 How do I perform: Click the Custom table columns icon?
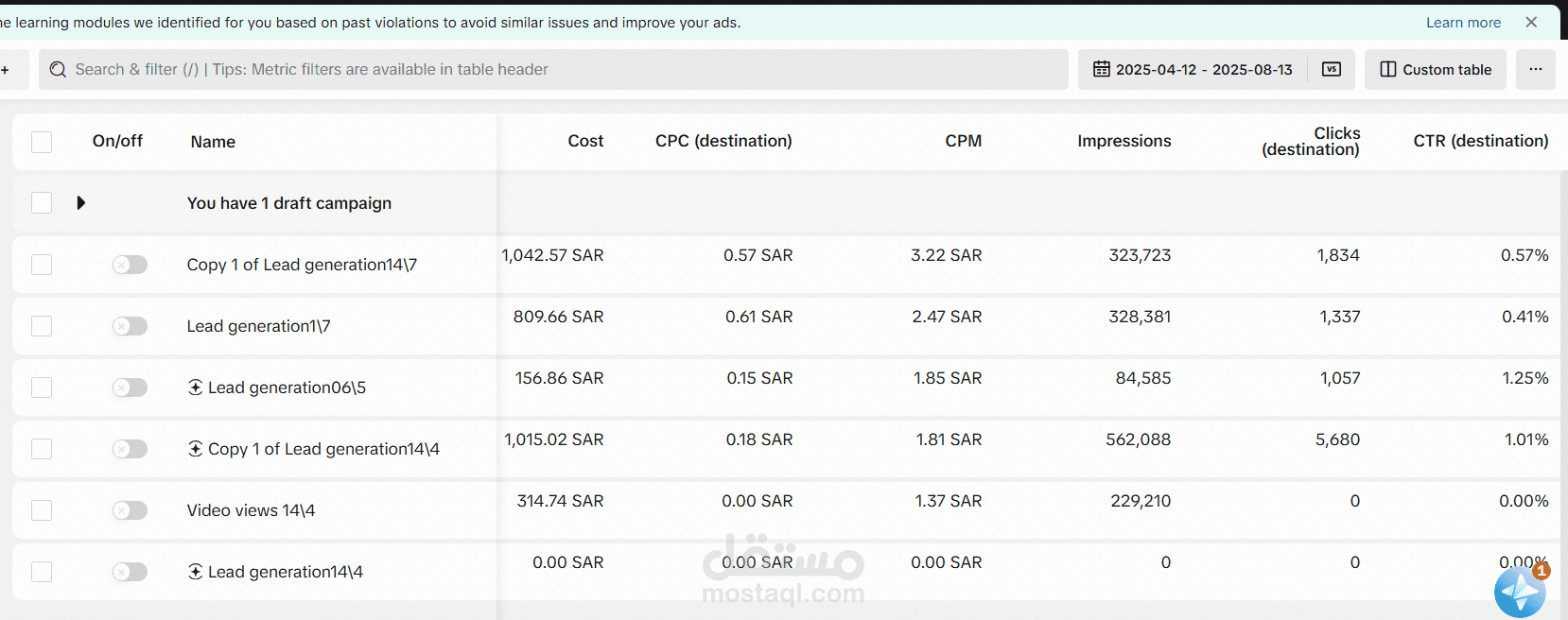[1387, 69]
